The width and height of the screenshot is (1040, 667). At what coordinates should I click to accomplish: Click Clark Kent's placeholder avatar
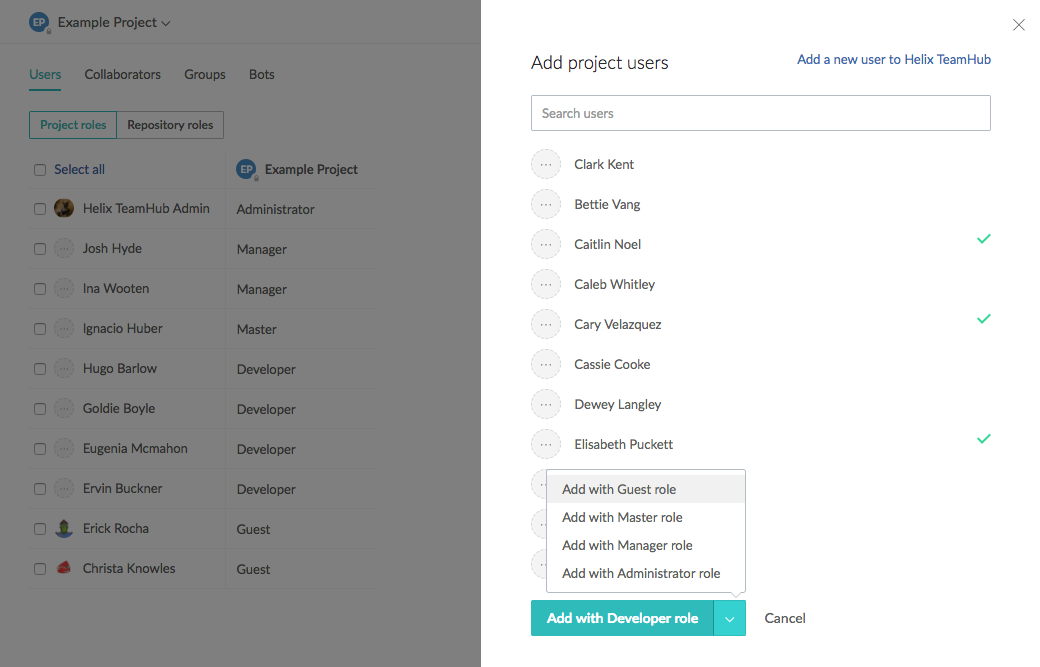point(546,164)
